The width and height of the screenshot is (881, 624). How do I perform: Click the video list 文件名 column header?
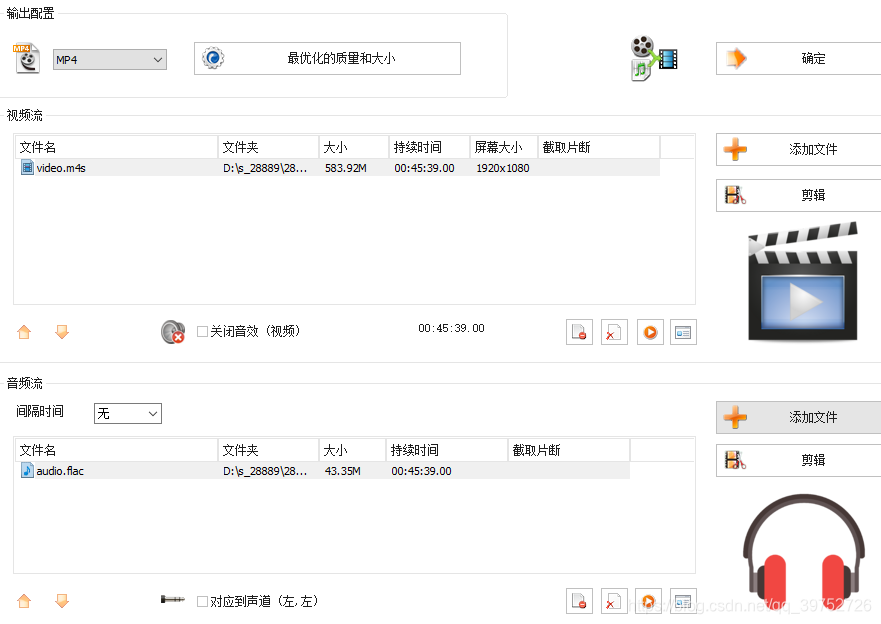pyautogui.click(x=116, y=147)
